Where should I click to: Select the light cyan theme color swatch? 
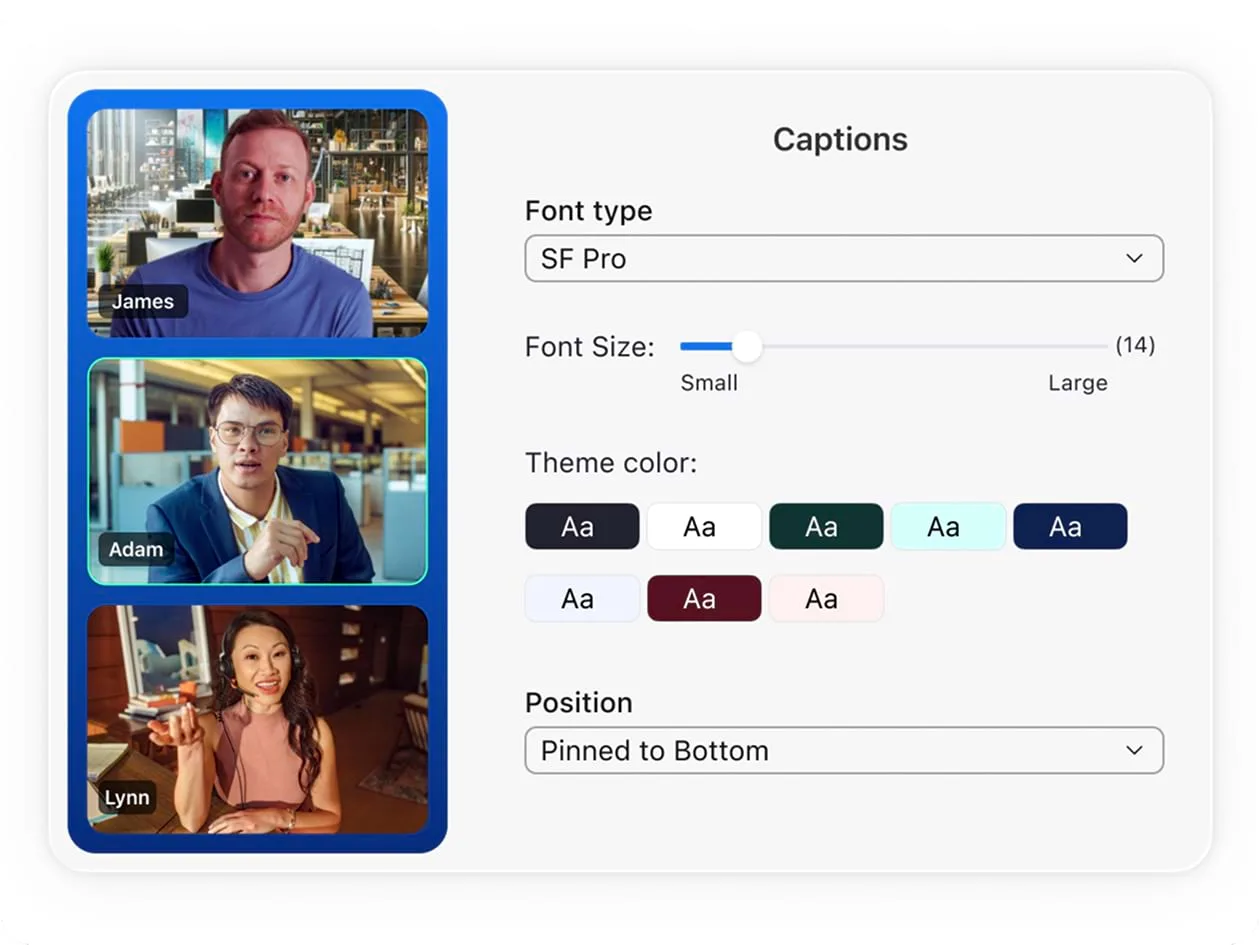point(948,527)
